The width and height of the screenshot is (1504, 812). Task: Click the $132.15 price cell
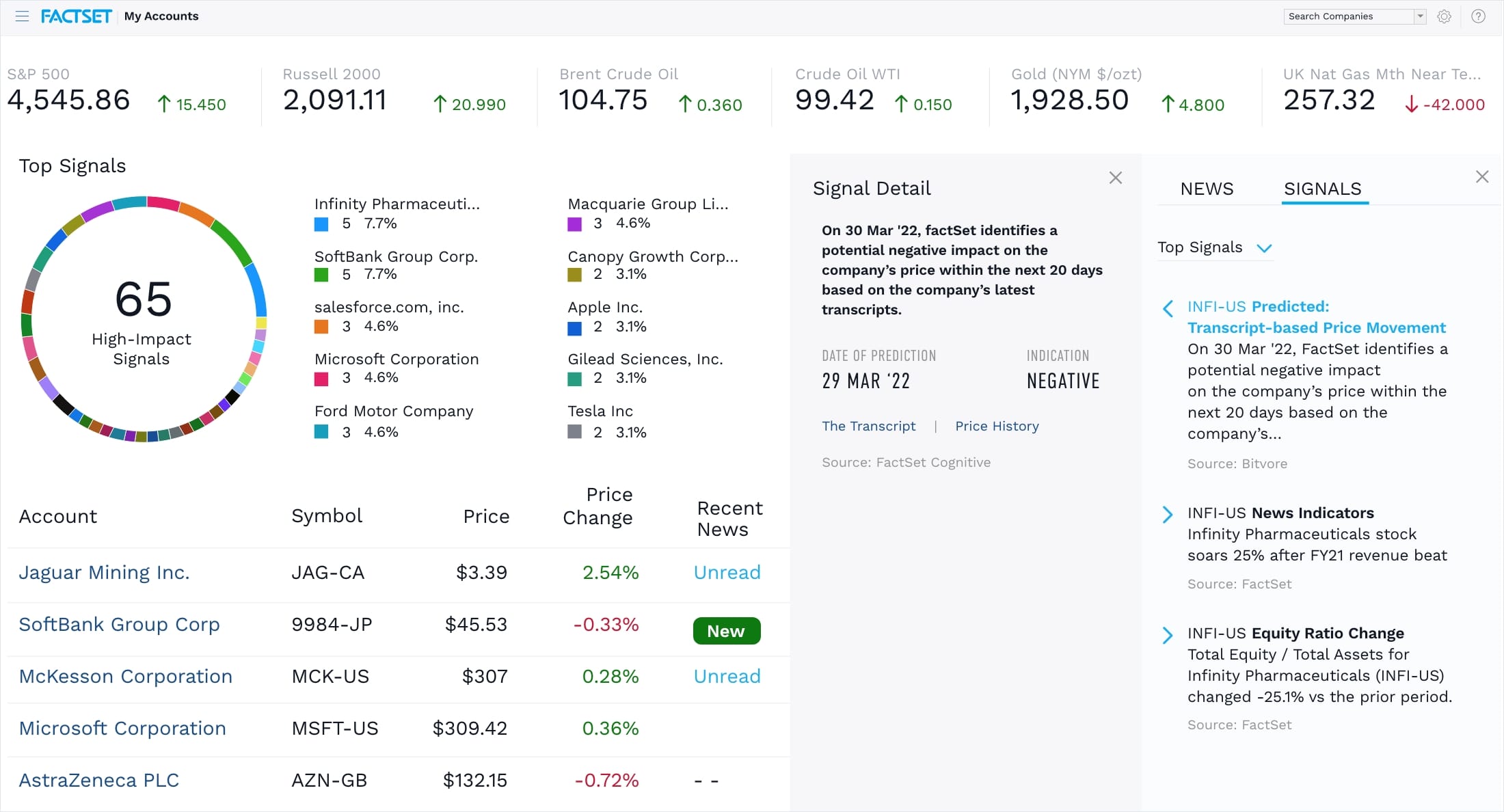tap(475, 780)
